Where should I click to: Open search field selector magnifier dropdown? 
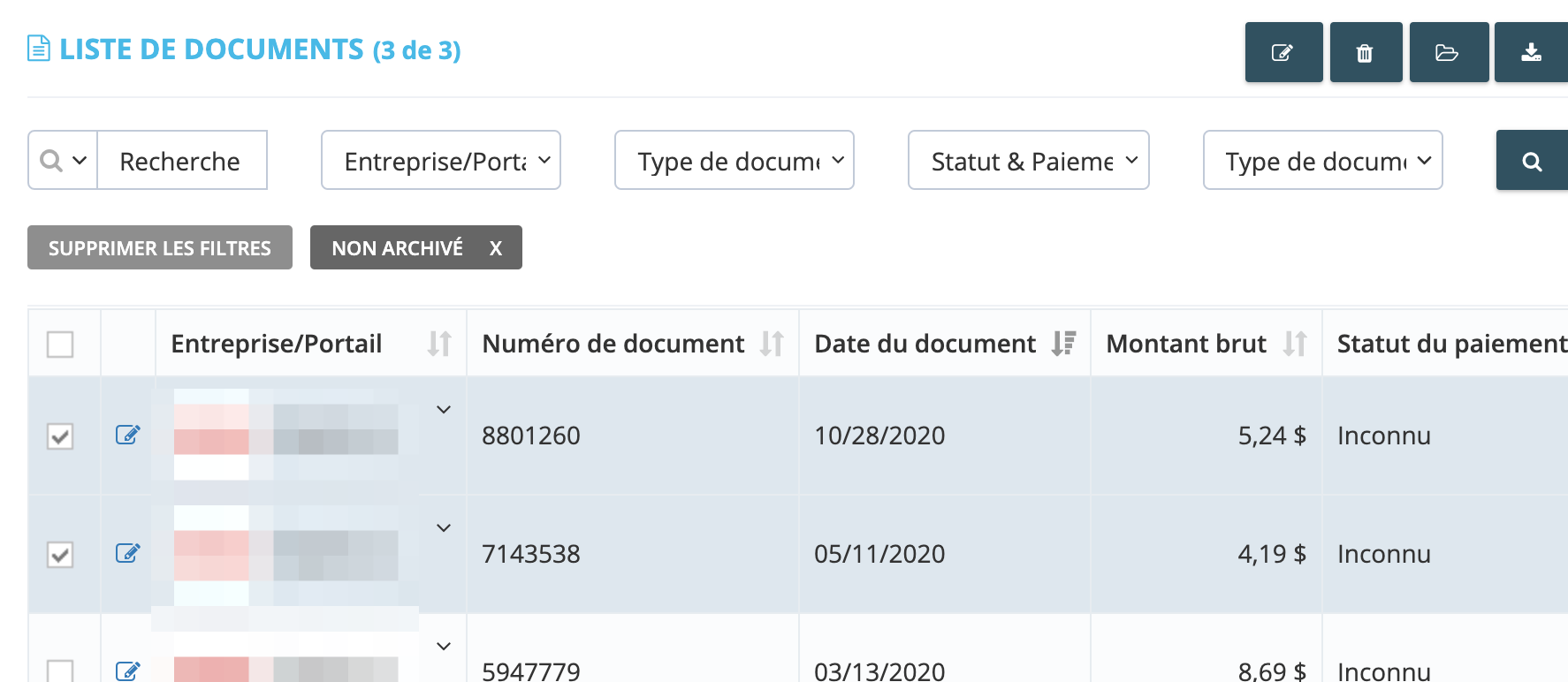[x=63, y=161]
